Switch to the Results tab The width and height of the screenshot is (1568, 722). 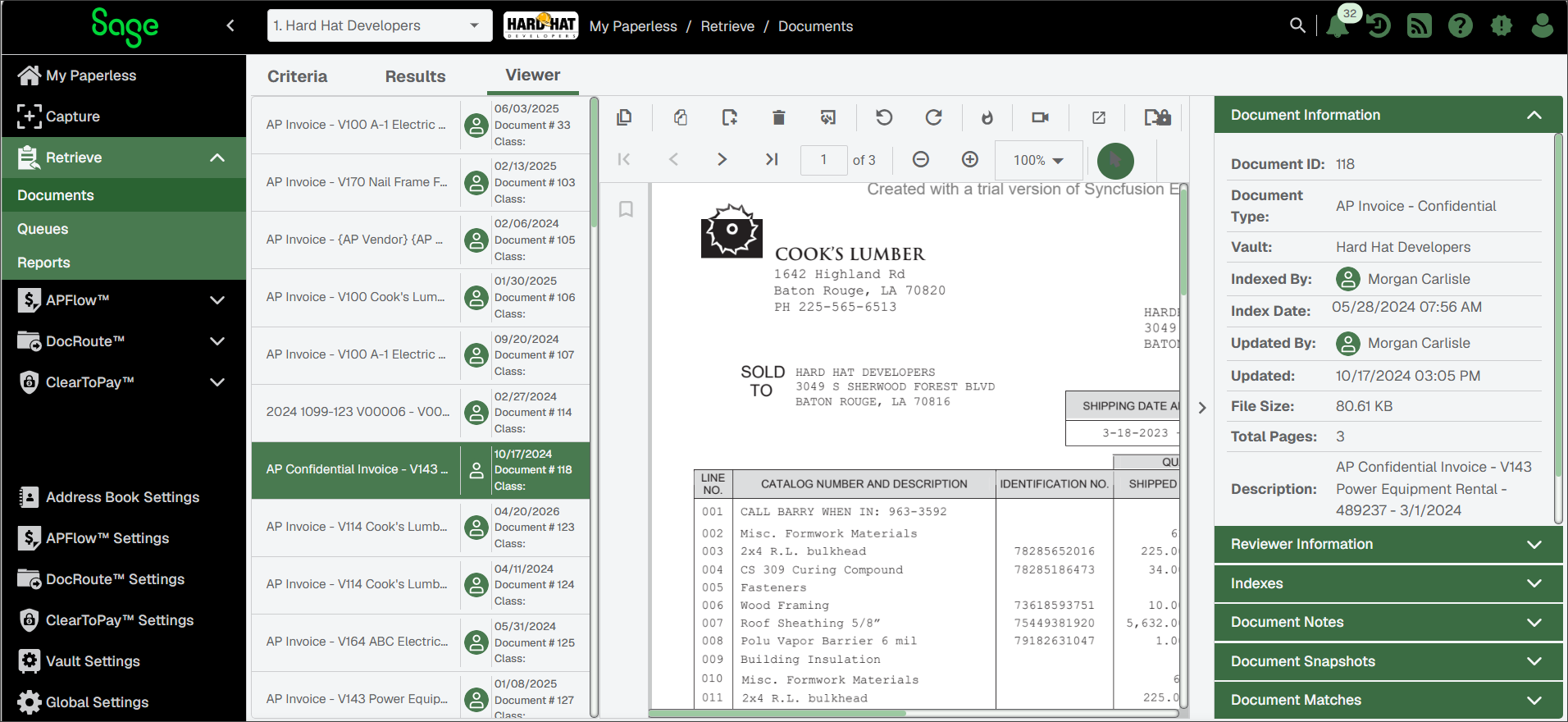pyautogui.click(x=416, y=76)
